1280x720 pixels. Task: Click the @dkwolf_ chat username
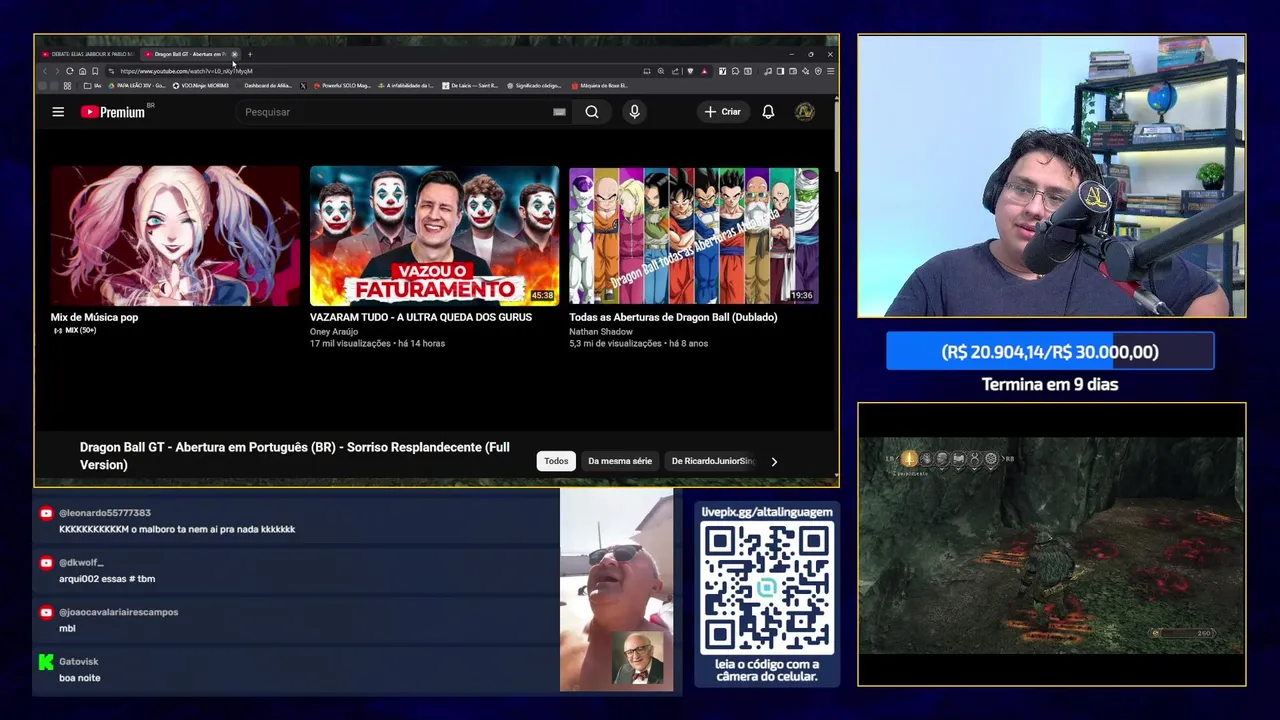(x=81, y=562)
